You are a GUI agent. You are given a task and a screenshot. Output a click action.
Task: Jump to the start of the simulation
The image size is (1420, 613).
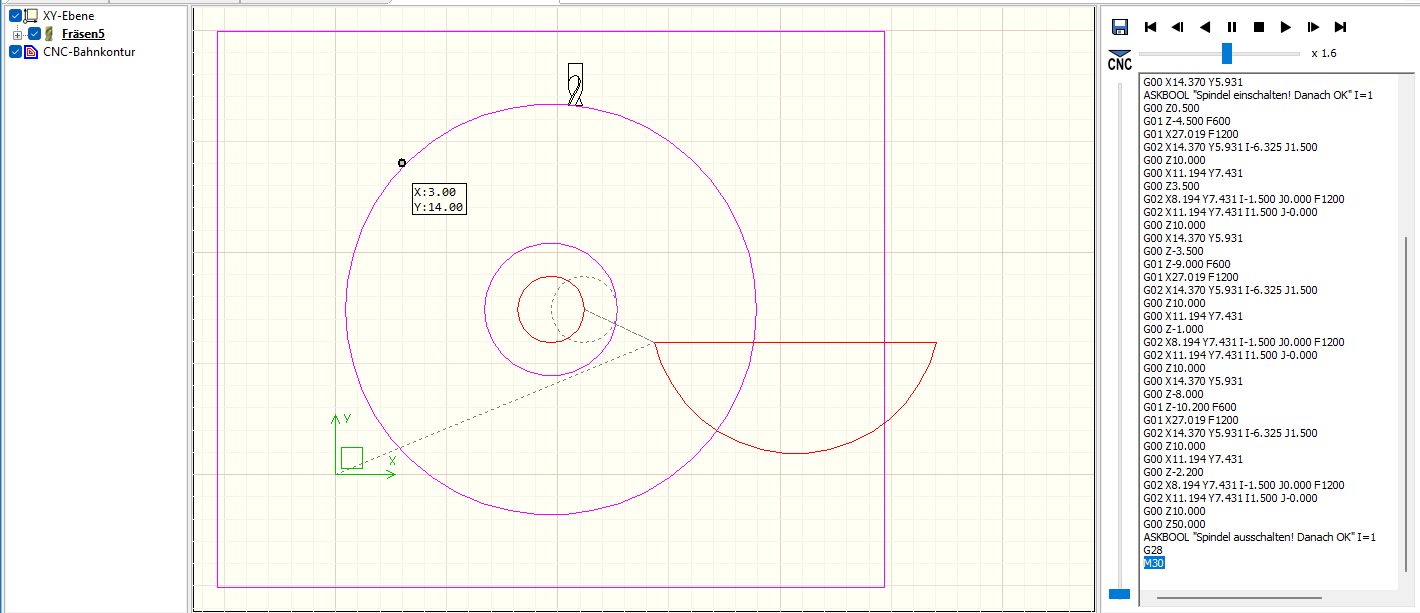tap(1151, 27)
